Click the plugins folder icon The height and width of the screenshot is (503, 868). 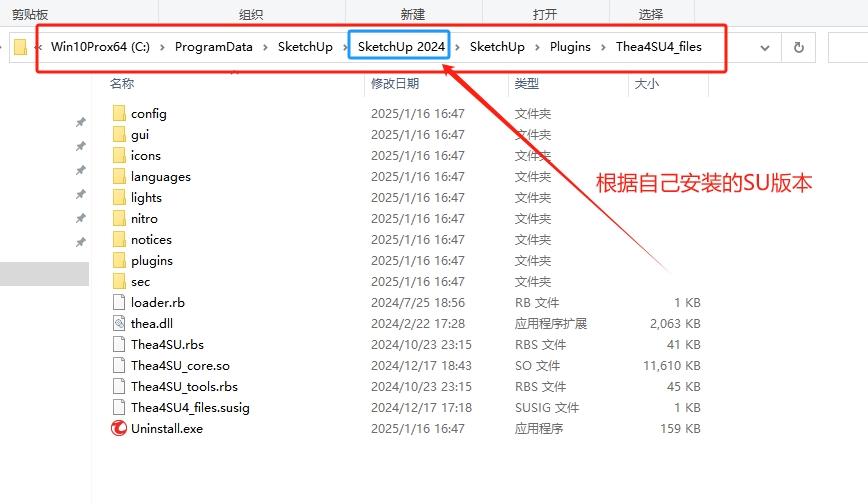click(119, 261)
